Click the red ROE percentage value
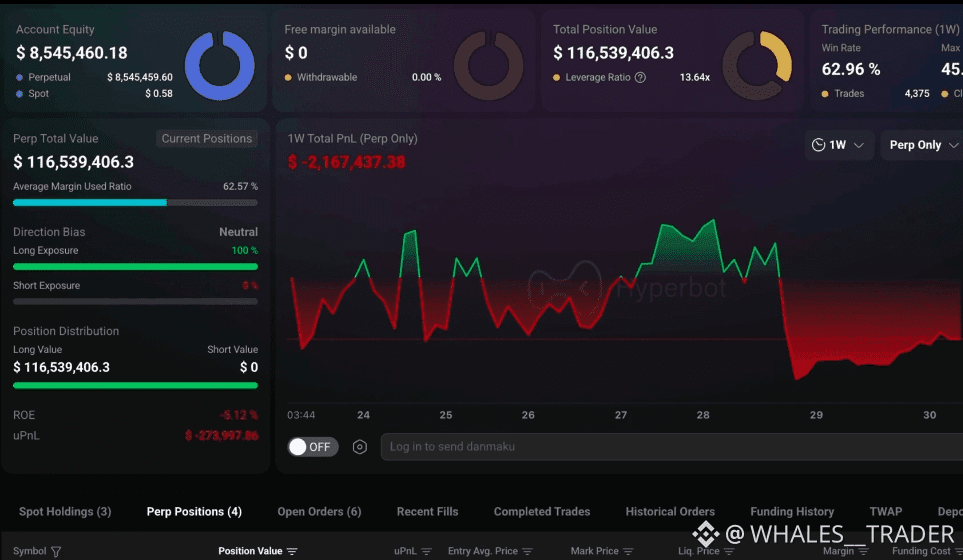This screenshot has height=560, width=963. click(x=240, y=415)
